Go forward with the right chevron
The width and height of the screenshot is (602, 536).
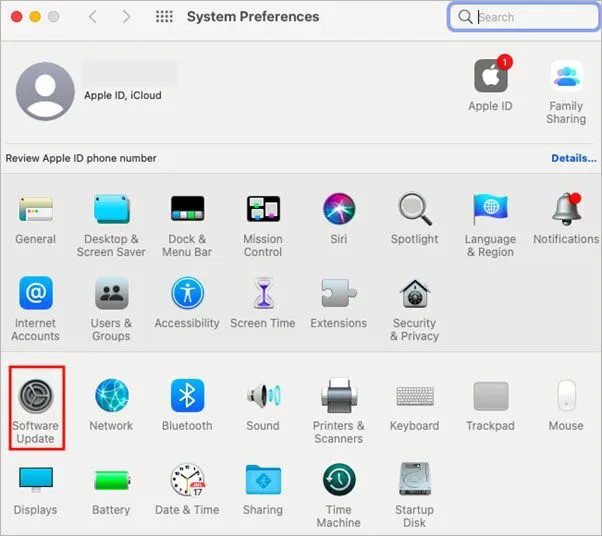click(x=126, y=17)
